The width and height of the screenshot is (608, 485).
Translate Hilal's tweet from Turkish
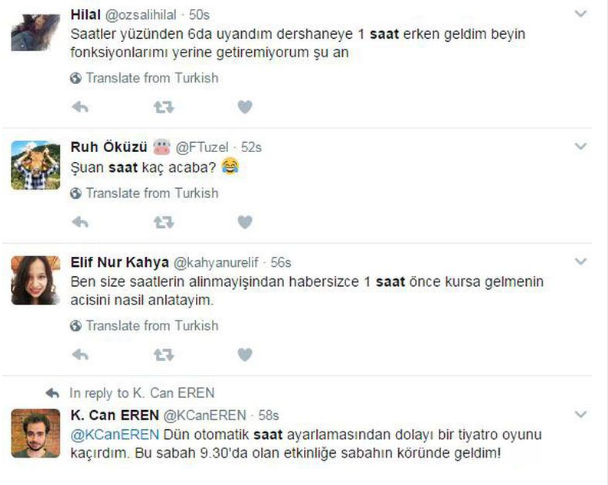click(144, 78)
